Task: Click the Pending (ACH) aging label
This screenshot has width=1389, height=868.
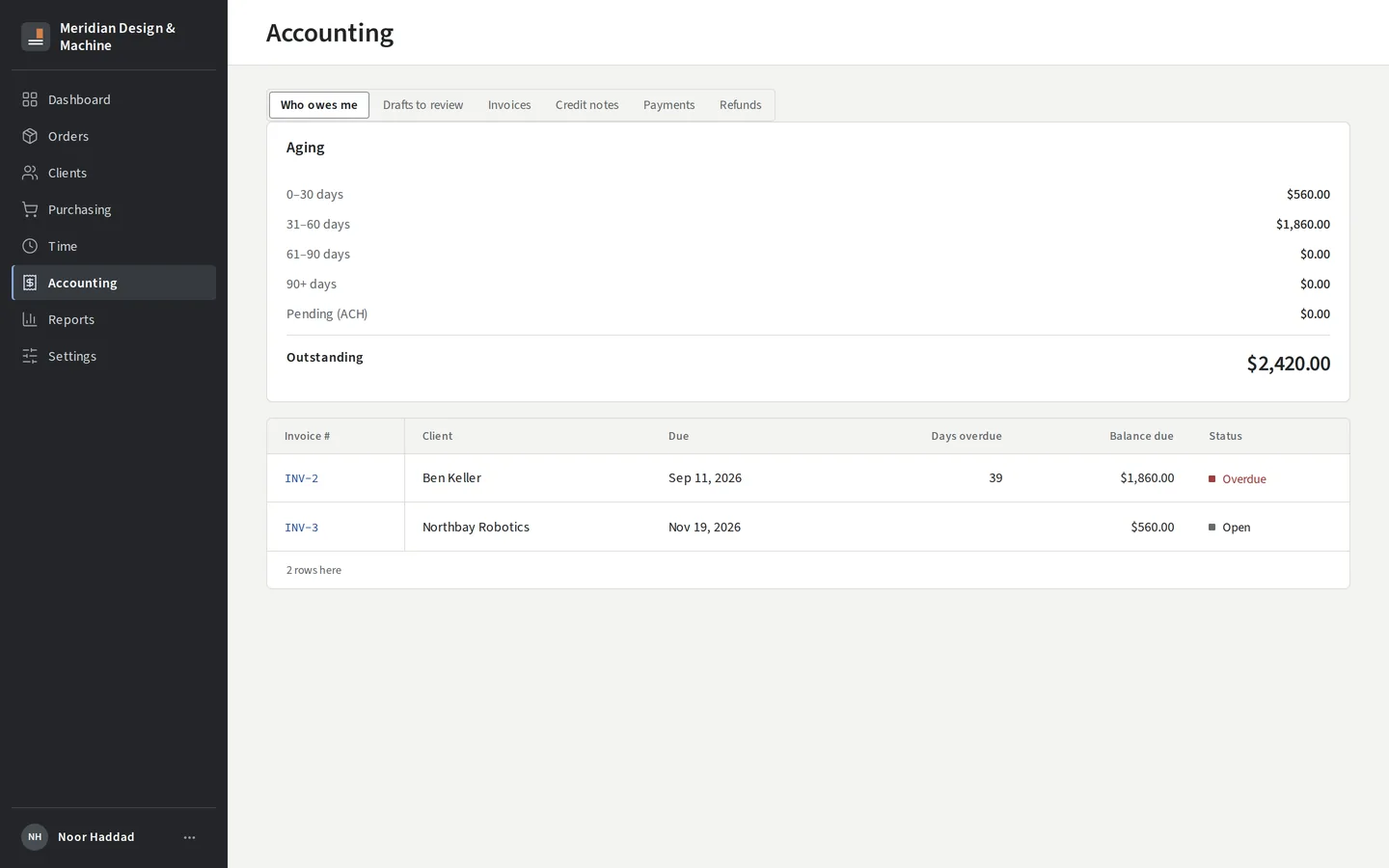Action: coord(327,313)
